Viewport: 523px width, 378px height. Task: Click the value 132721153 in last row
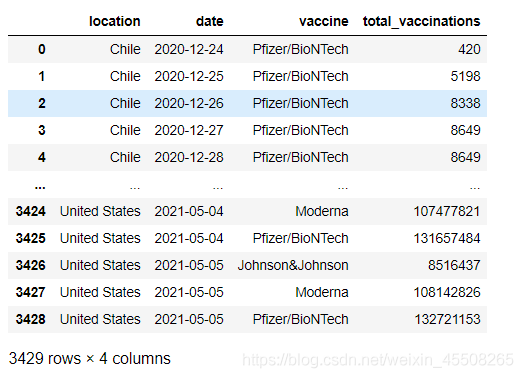pyautogui.click(x=447, y=320)
